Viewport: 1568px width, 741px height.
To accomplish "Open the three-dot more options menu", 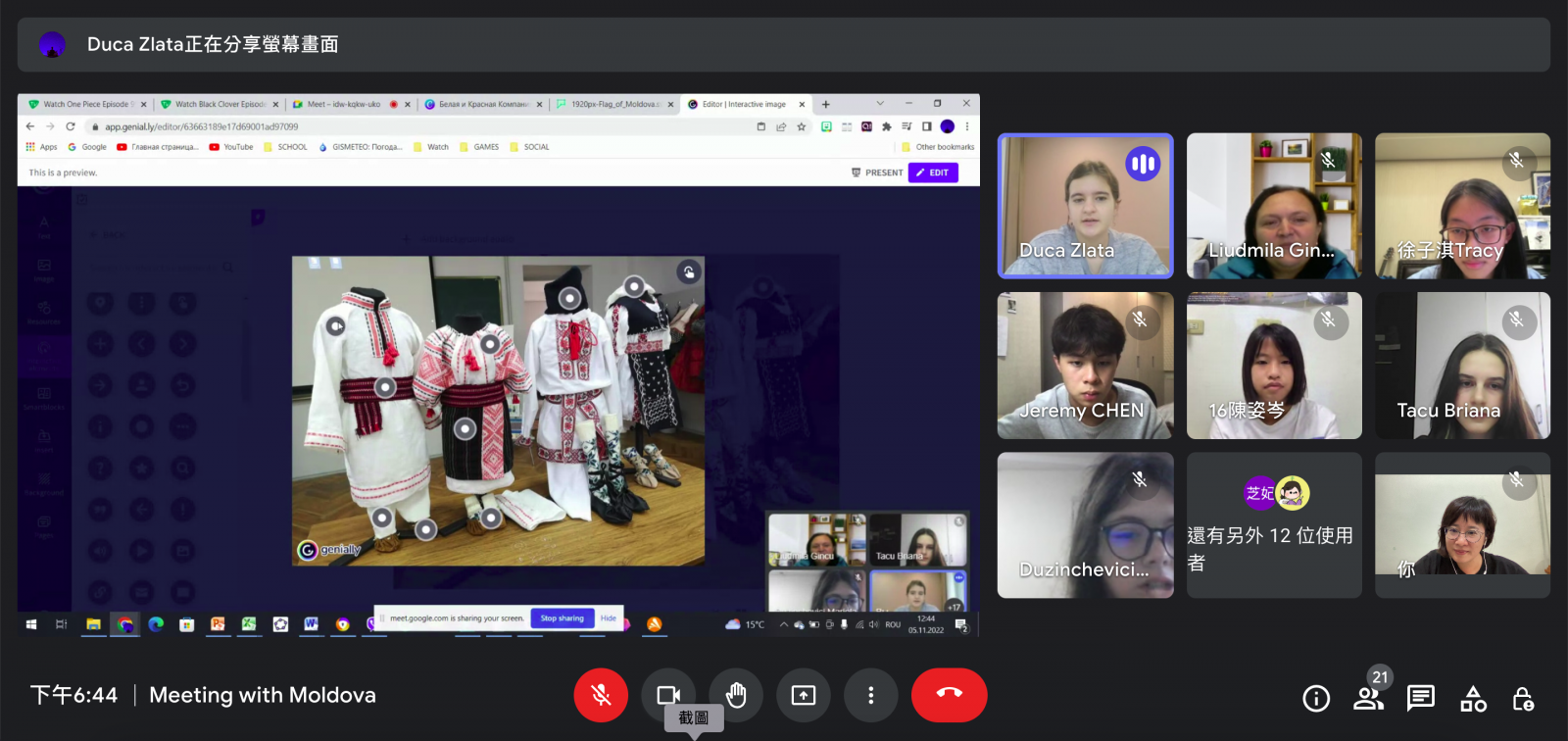I will tap(870, 695).
